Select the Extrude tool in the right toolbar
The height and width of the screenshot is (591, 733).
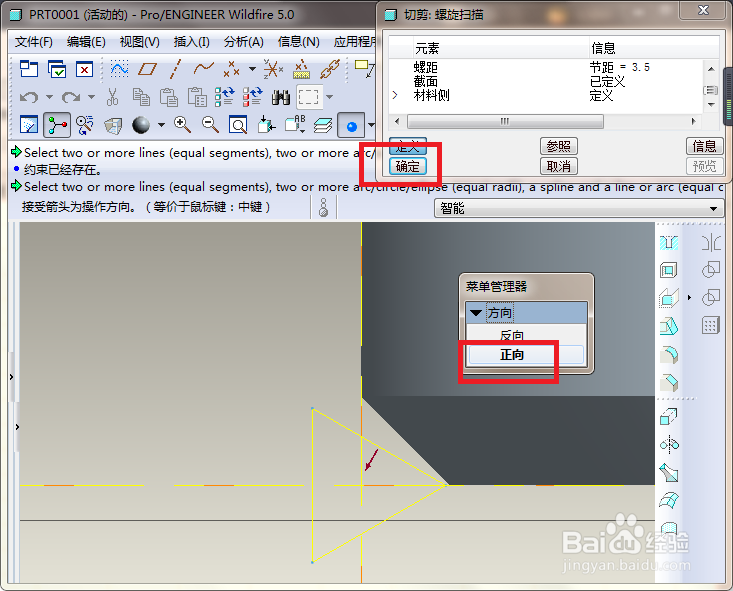click(x=669, y=416)
